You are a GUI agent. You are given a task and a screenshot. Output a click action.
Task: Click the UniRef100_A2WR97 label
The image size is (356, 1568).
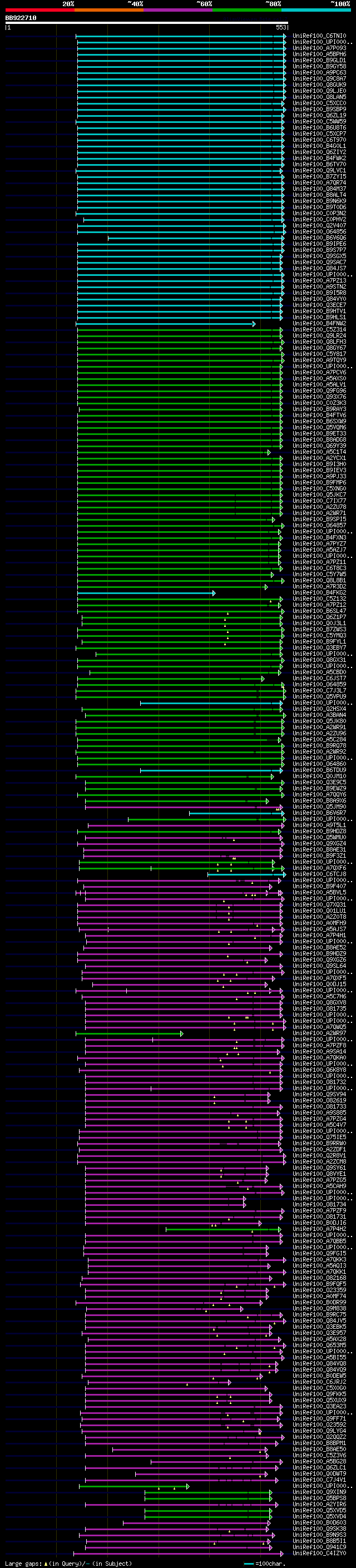tap(319, 1033)
